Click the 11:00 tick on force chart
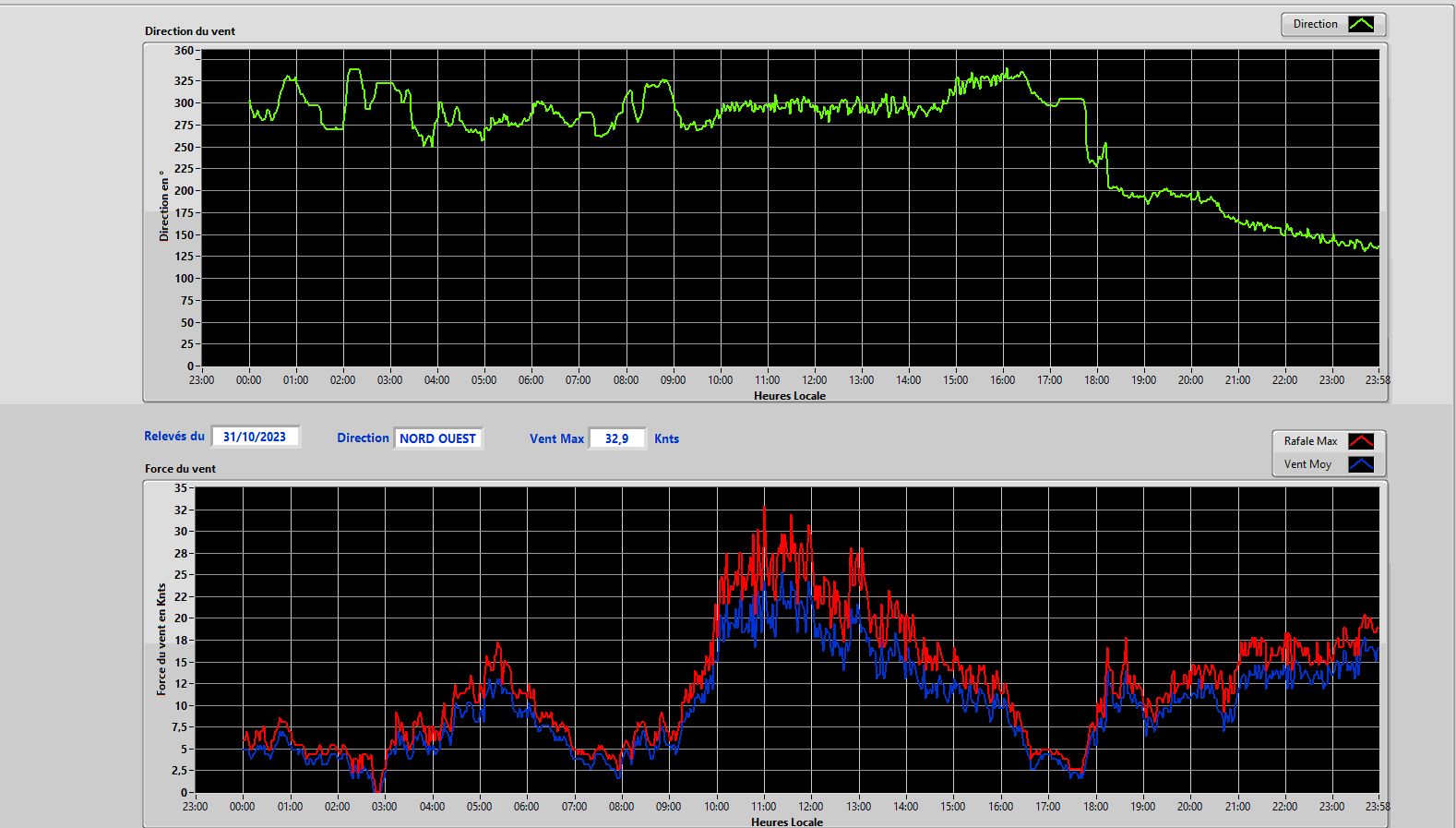 click(763, 806)
